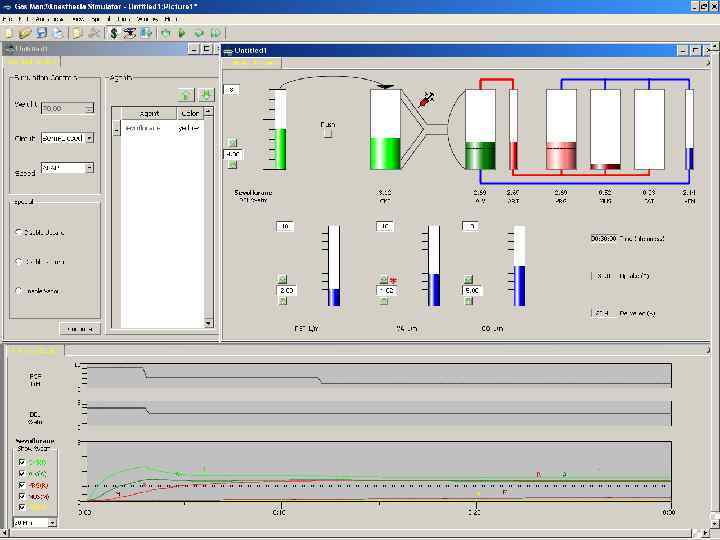Click the Open folder toolbar icon

pos(25,33)
